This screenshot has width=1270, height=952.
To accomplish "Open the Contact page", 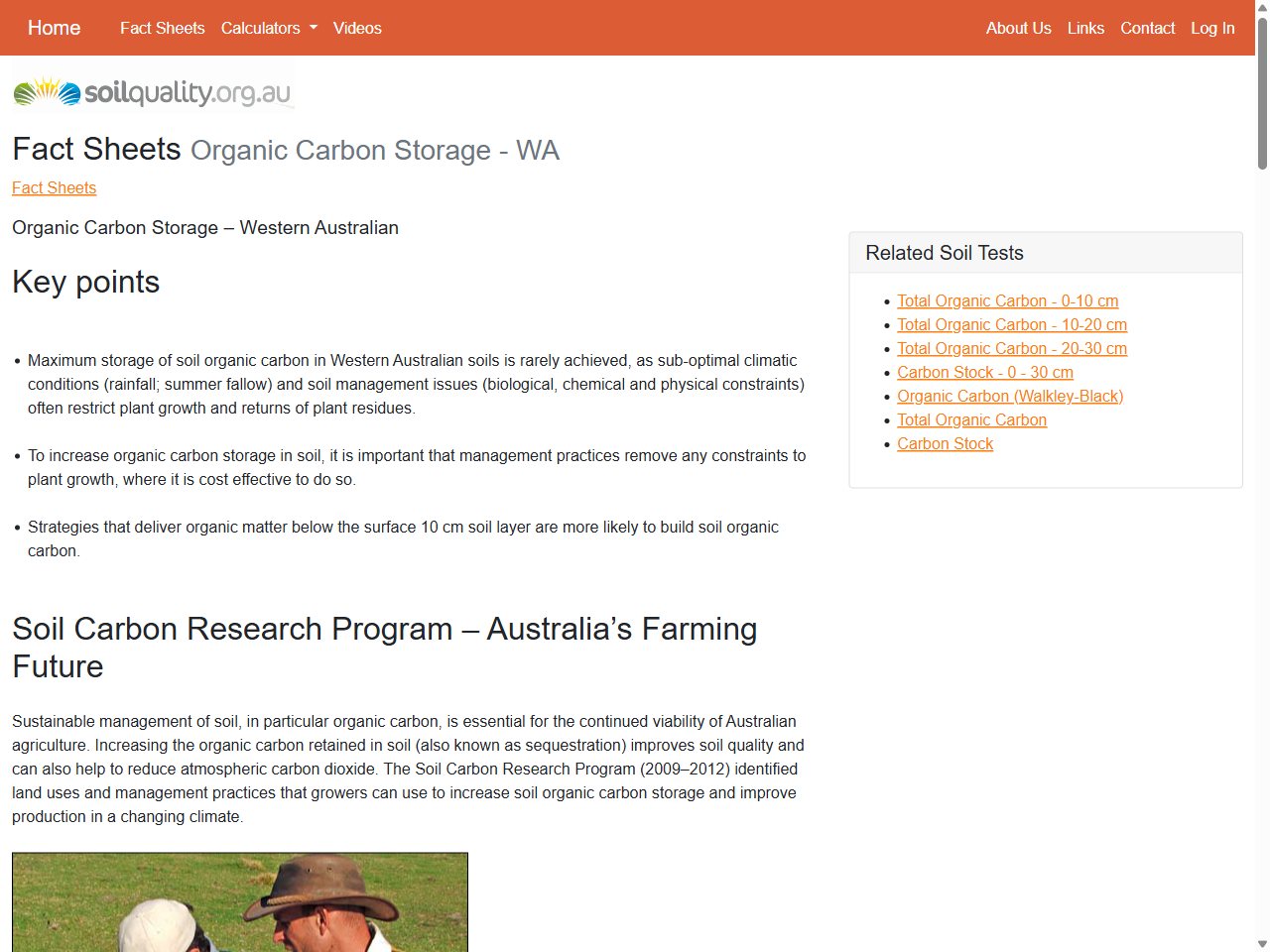I will pos(1147,28).
